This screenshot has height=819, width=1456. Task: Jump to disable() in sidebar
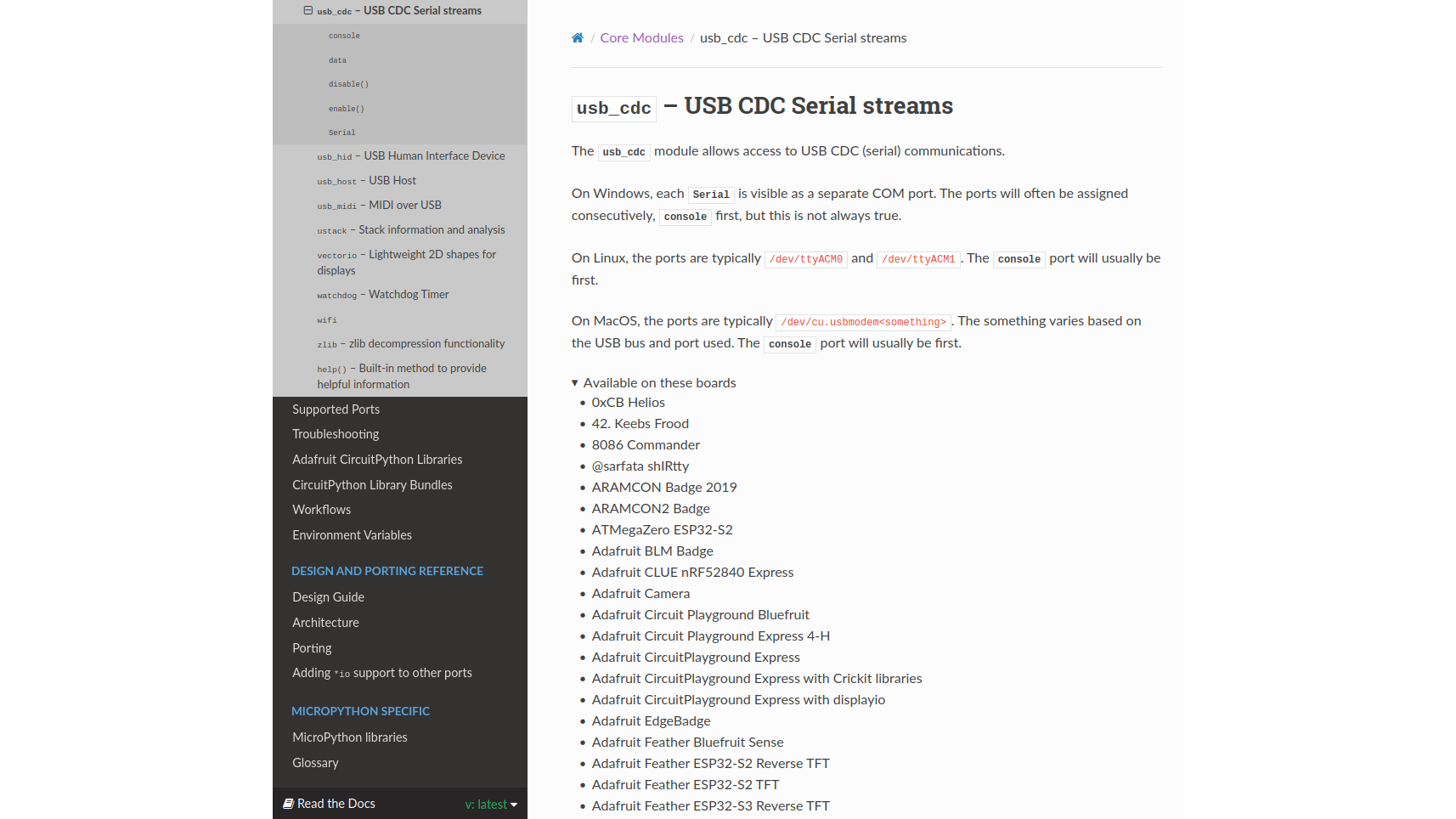(x=348, y=84)
